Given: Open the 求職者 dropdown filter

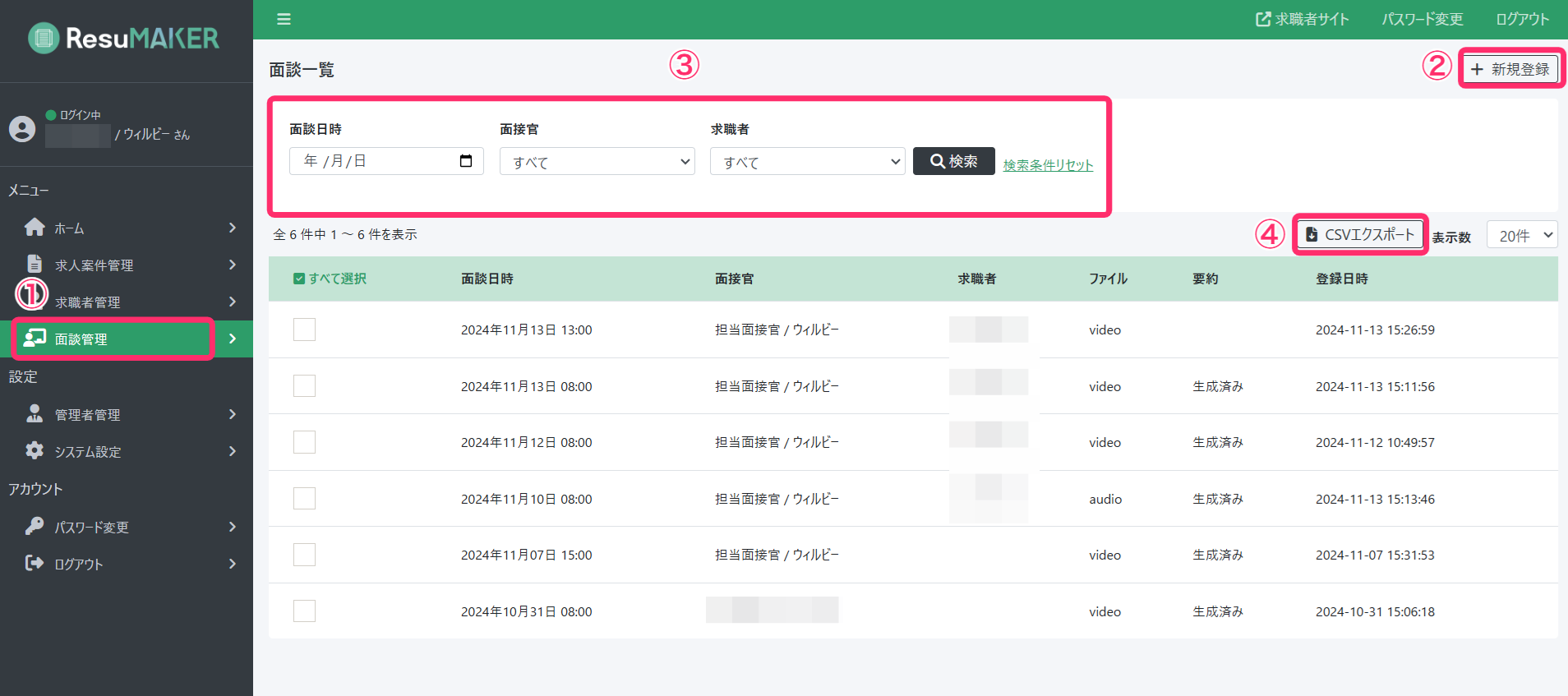Looking at the screenshot, I should click(x=807, y=162).
